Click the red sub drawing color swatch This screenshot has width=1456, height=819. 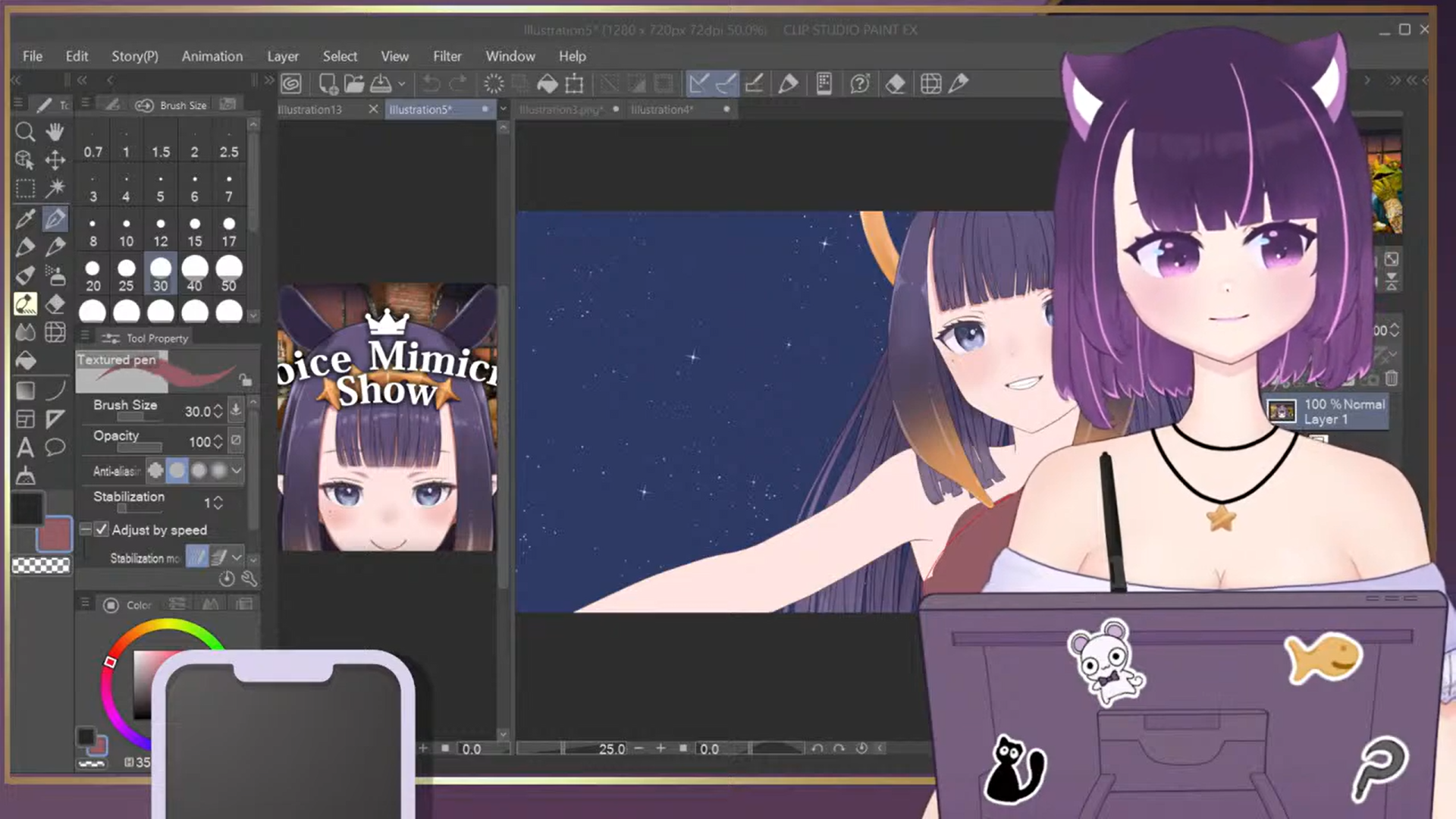[x=55, y=534]
